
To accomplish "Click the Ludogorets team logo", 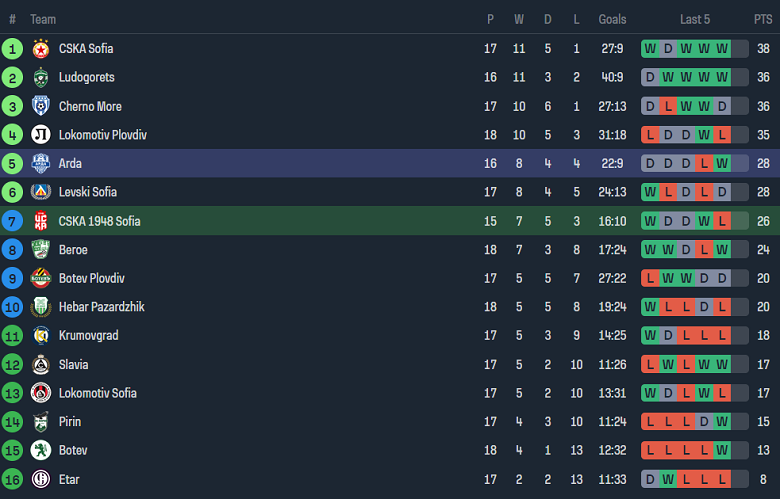I will pyautogui.click(x=41, y=77).
